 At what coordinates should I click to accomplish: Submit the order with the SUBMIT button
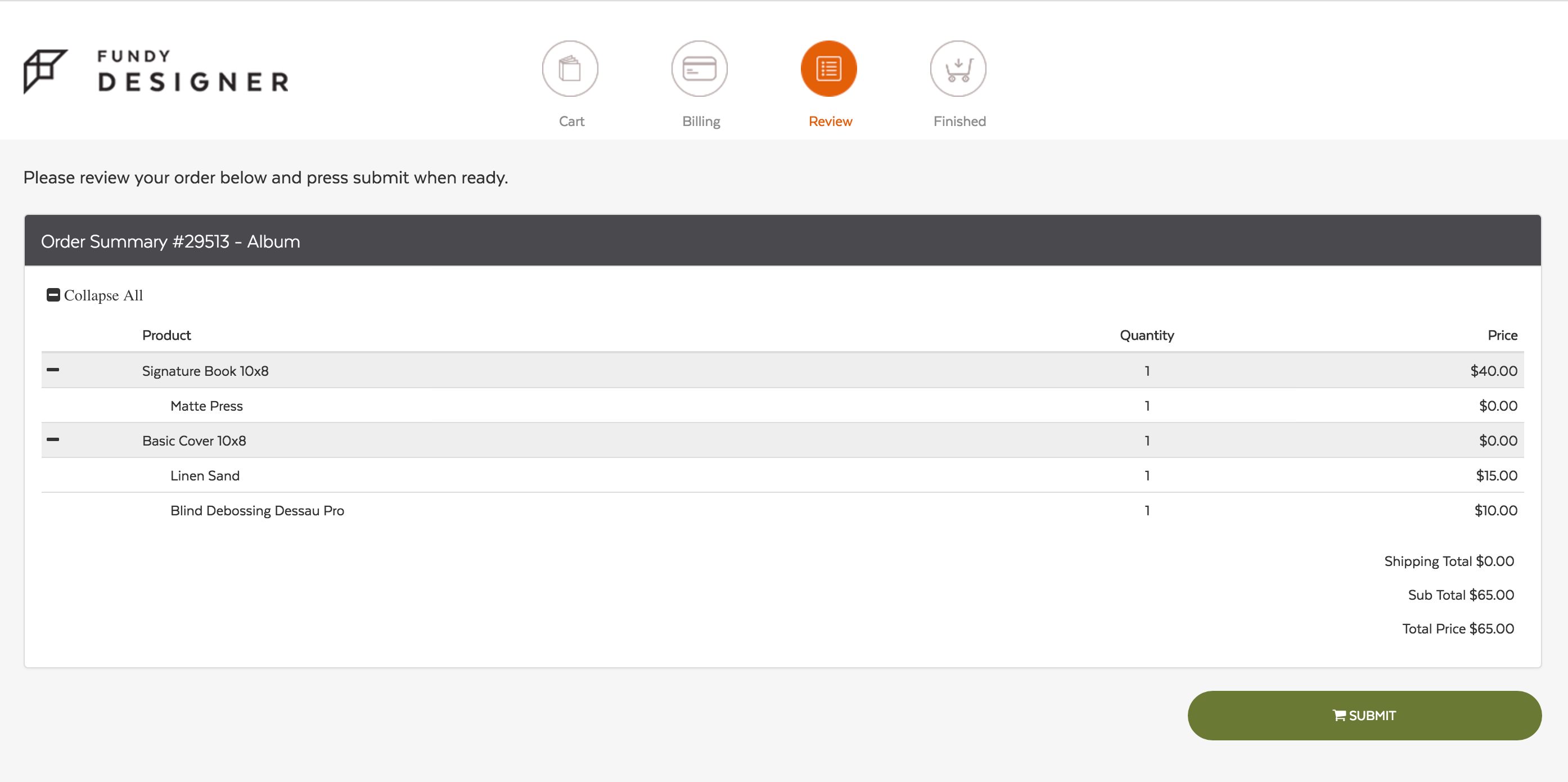pyautogui.click(x=1364, y=715)
